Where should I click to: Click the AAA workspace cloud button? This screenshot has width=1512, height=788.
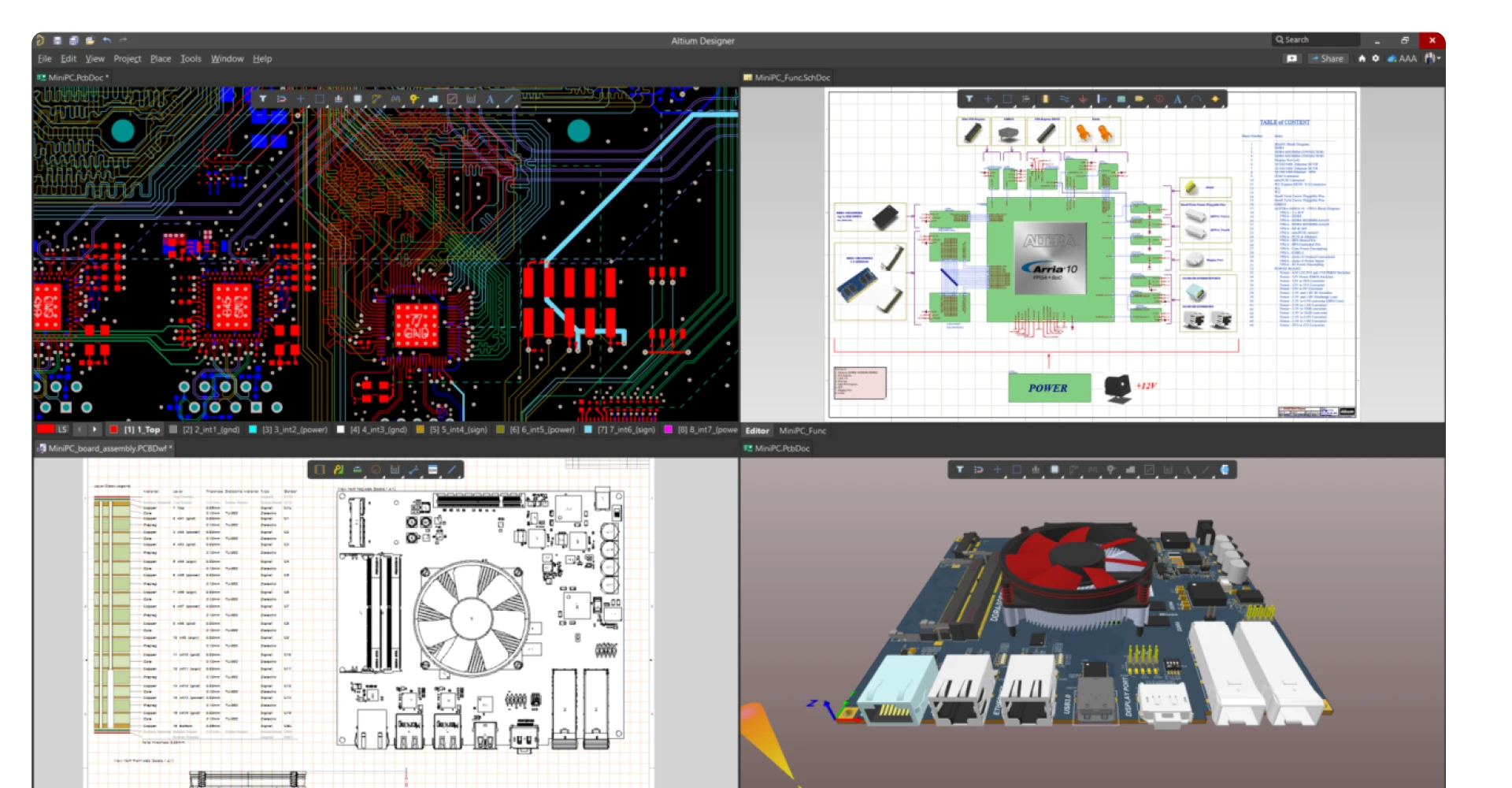pyautogui.click(x=1403, y=58)
